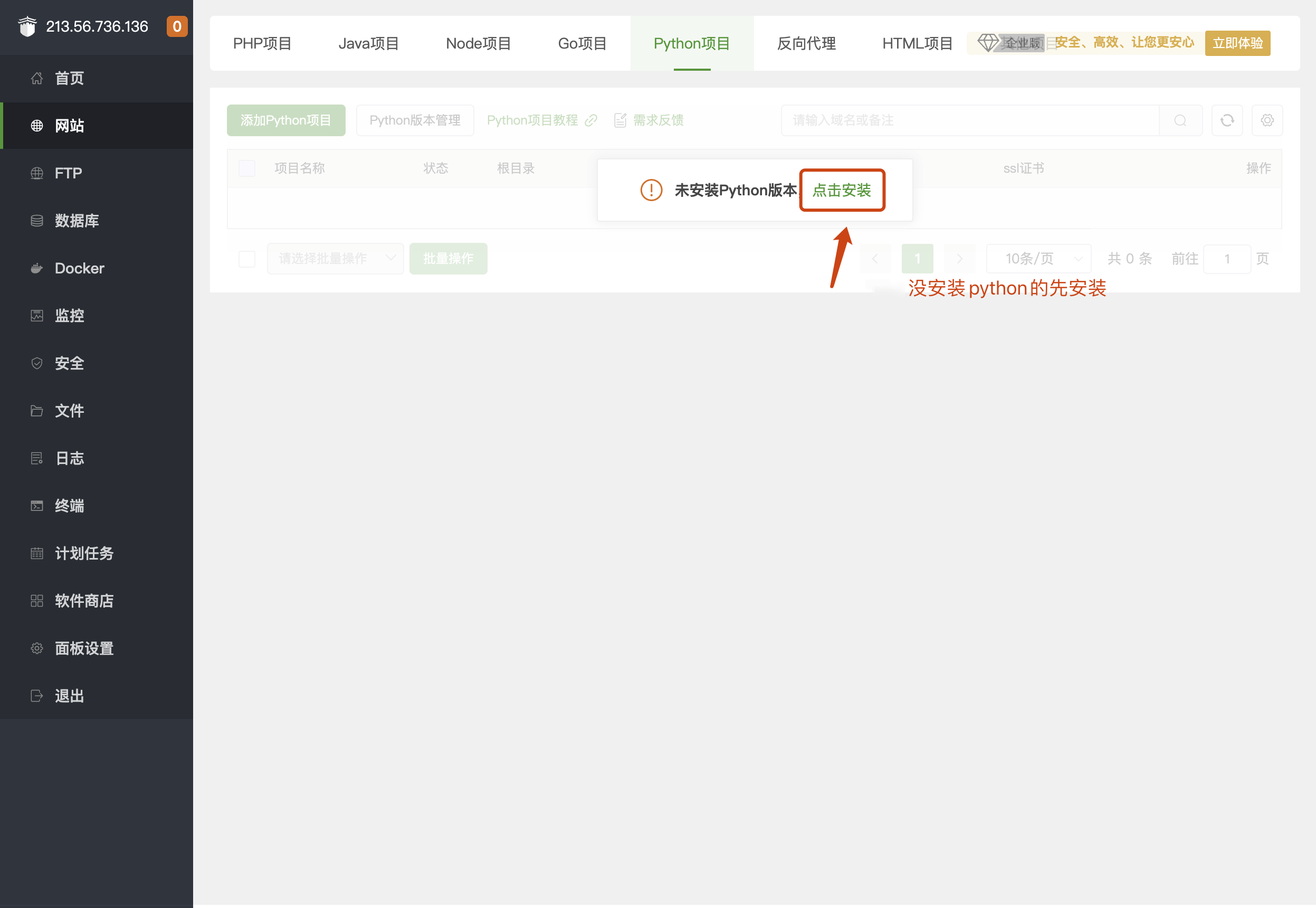
Task: Open the orange notification badge 0
Action: pos(177,26)
